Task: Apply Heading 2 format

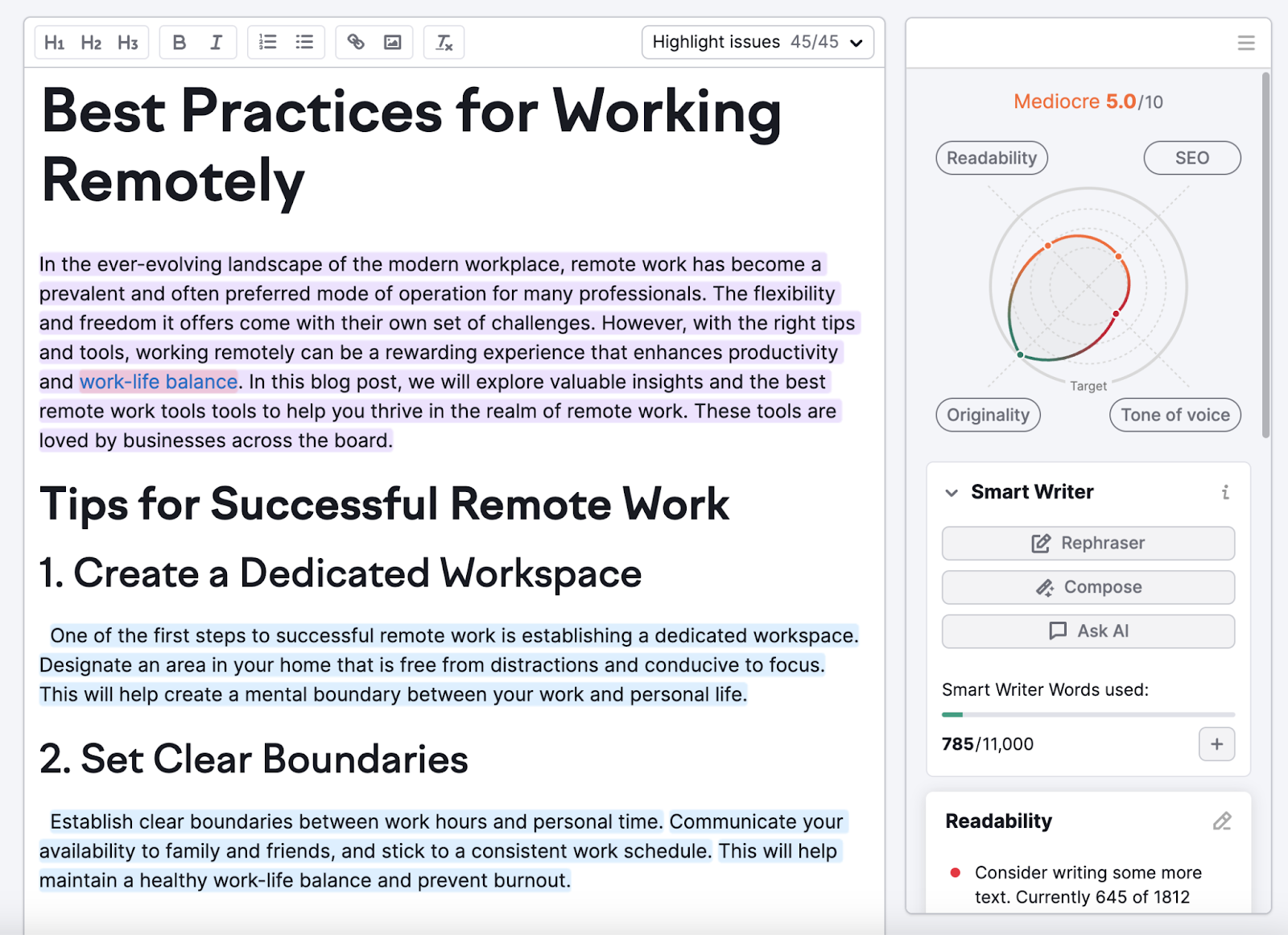Action: coord(91,43)
